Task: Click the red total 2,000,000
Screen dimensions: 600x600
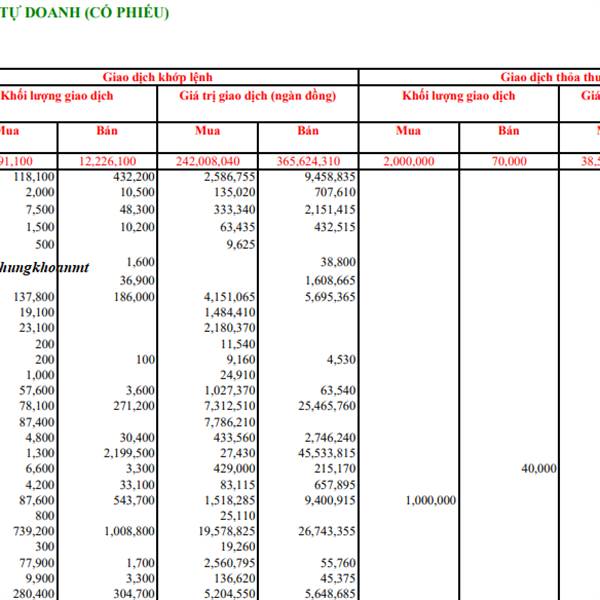Action: tap(409, 161)
